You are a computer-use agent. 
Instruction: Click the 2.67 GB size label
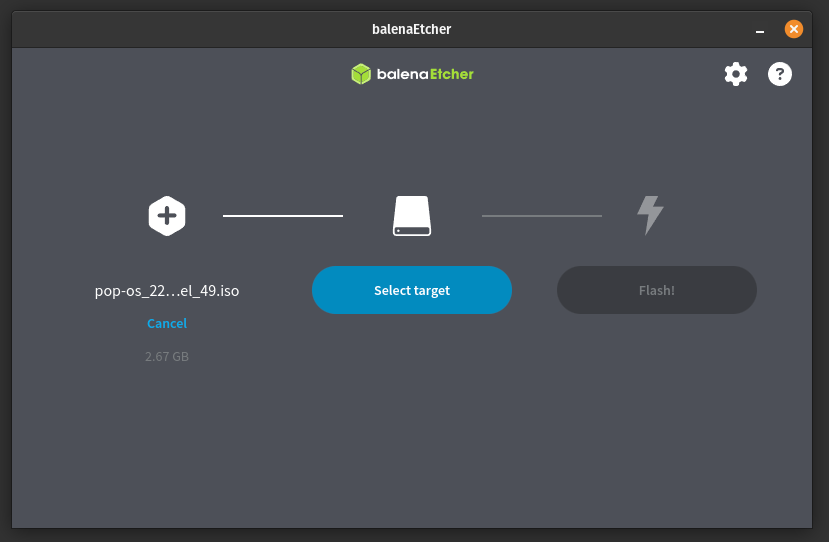(167, 356)
